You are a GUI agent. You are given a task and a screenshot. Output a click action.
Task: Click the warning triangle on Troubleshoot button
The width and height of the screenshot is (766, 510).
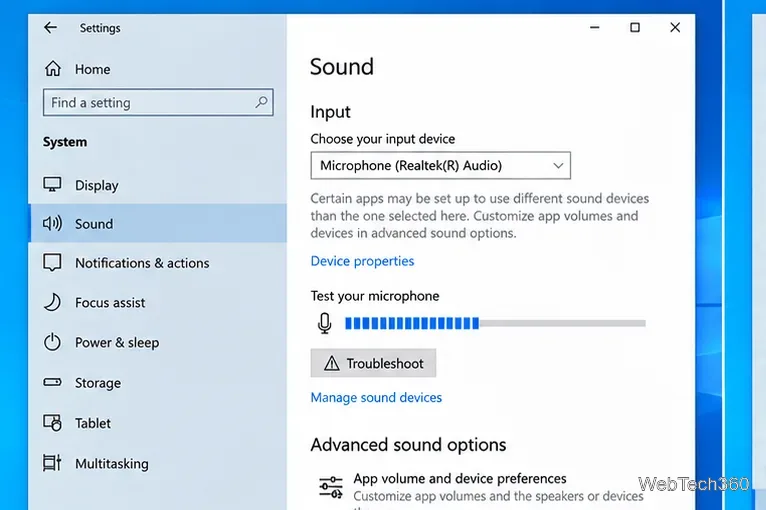point(332,363)
